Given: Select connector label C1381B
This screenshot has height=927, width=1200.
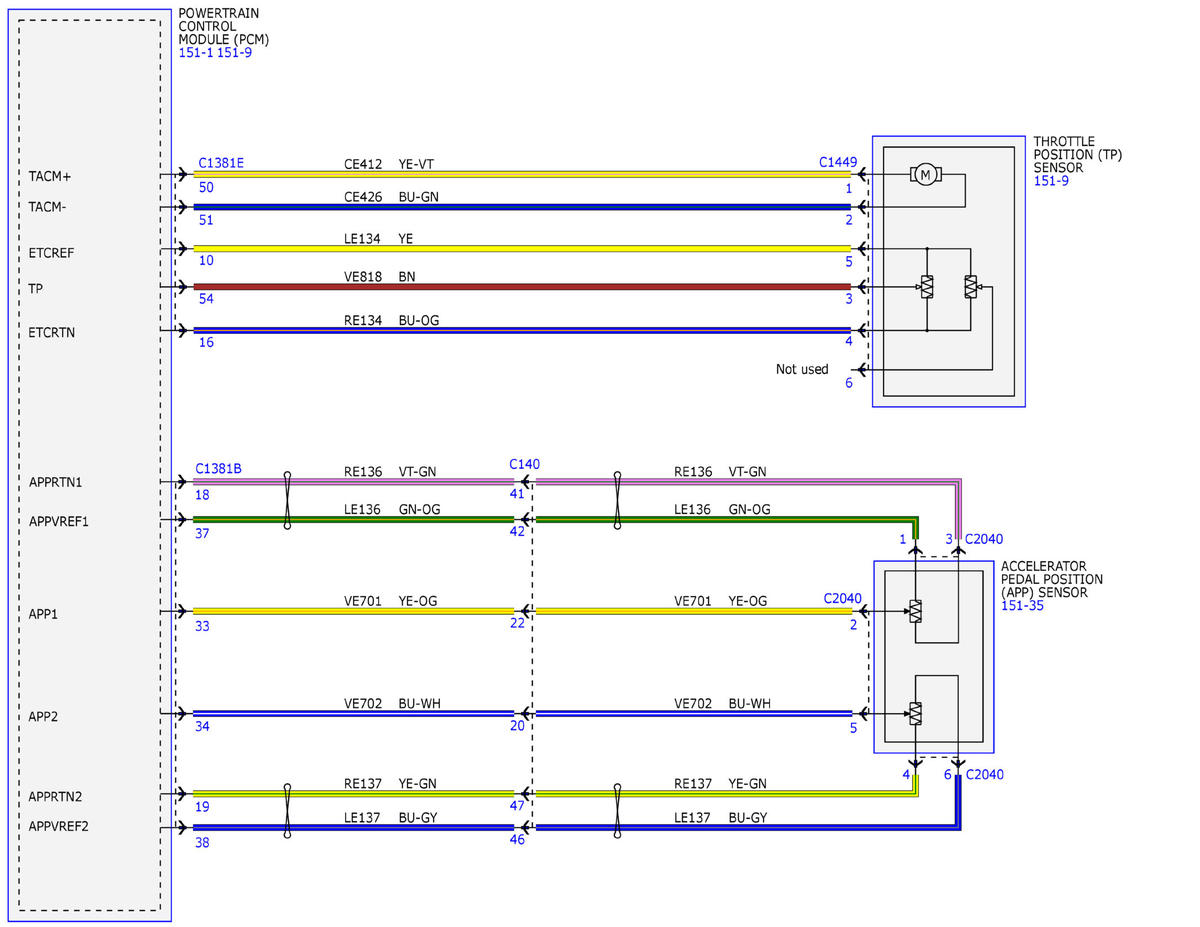Looking at the screenshot, I should pyautogui.click(x=218, y=468).
